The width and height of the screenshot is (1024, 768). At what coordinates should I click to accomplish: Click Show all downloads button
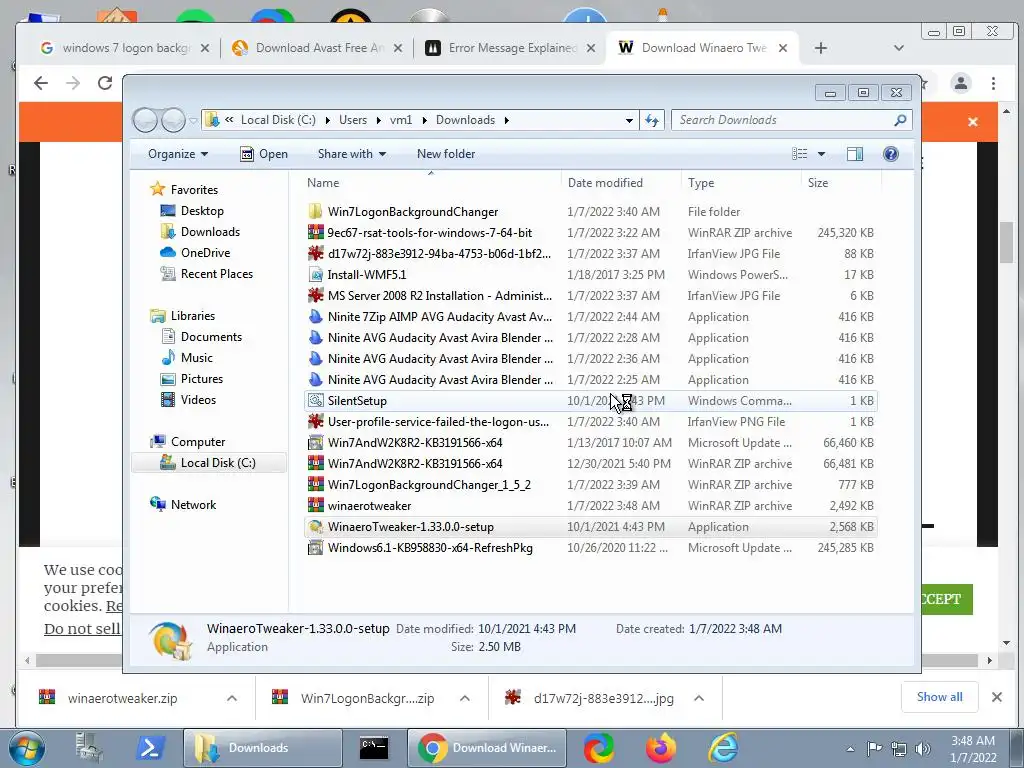[939, 697]
